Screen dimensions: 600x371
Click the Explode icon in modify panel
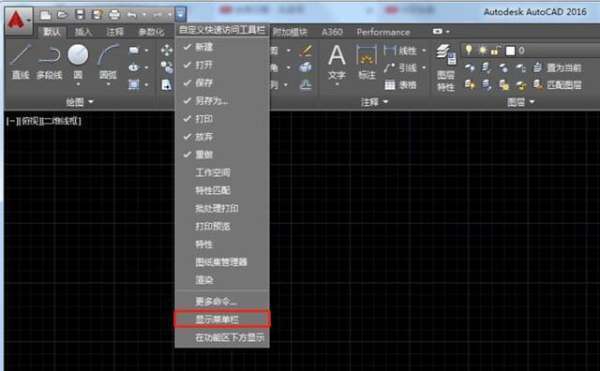306,67
